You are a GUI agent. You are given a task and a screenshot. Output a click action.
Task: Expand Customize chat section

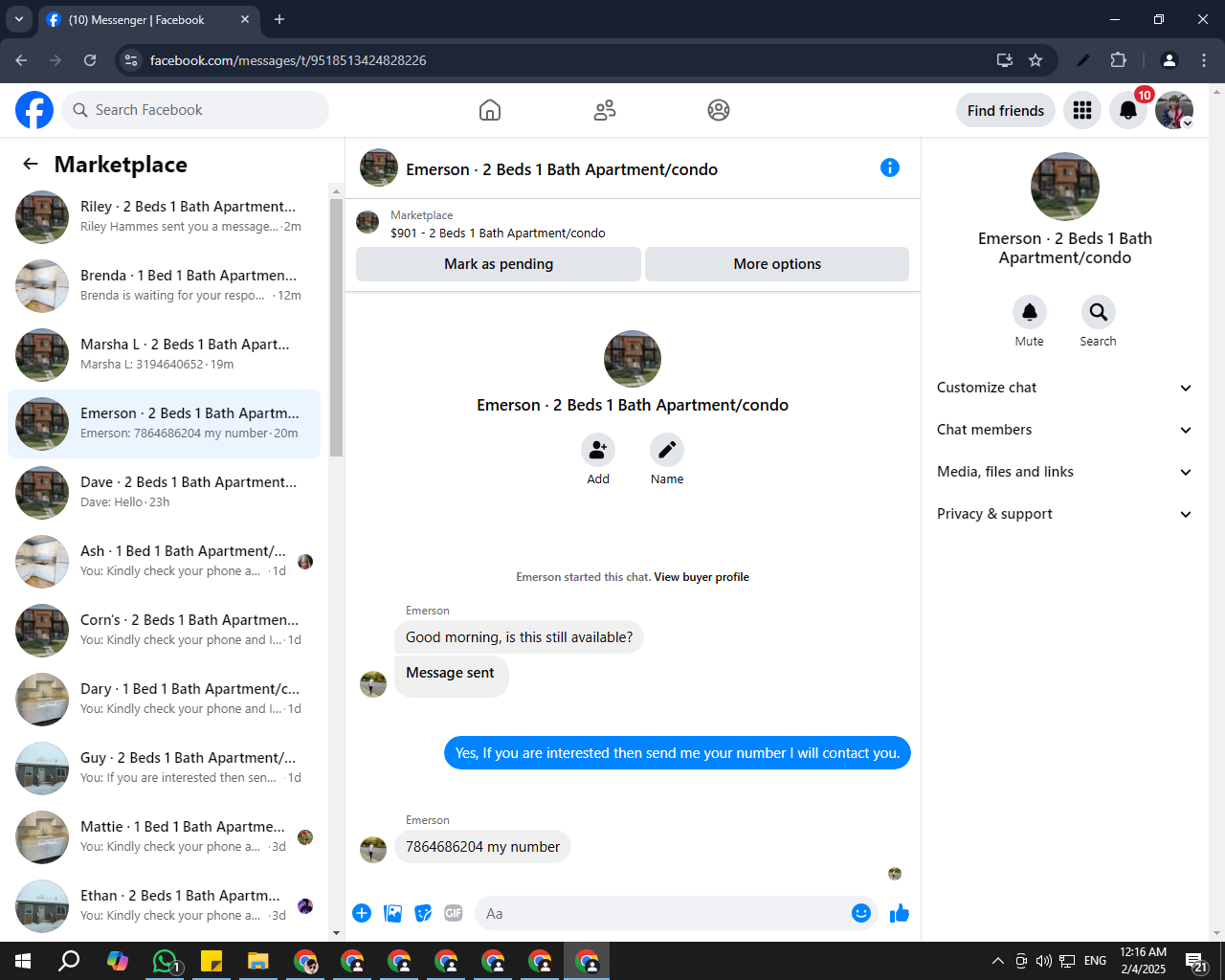1065,388
